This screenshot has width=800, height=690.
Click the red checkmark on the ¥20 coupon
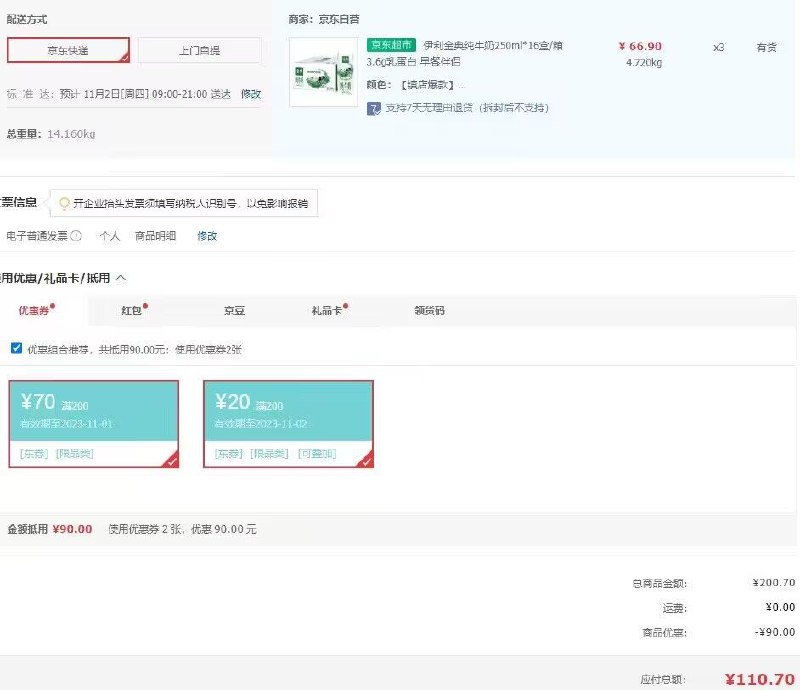[366, 460]
